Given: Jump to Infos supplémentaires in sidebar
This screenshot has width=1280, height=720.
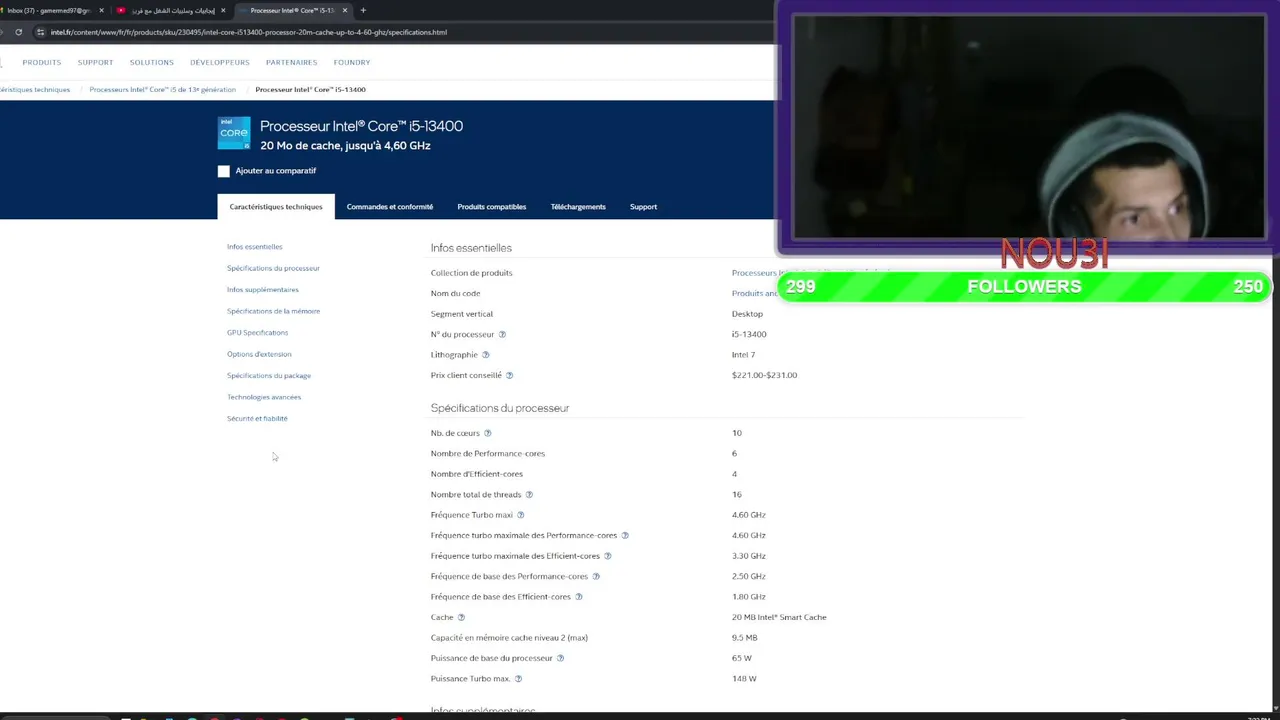Looking at the screenshot, I should [x=263, y=290].
